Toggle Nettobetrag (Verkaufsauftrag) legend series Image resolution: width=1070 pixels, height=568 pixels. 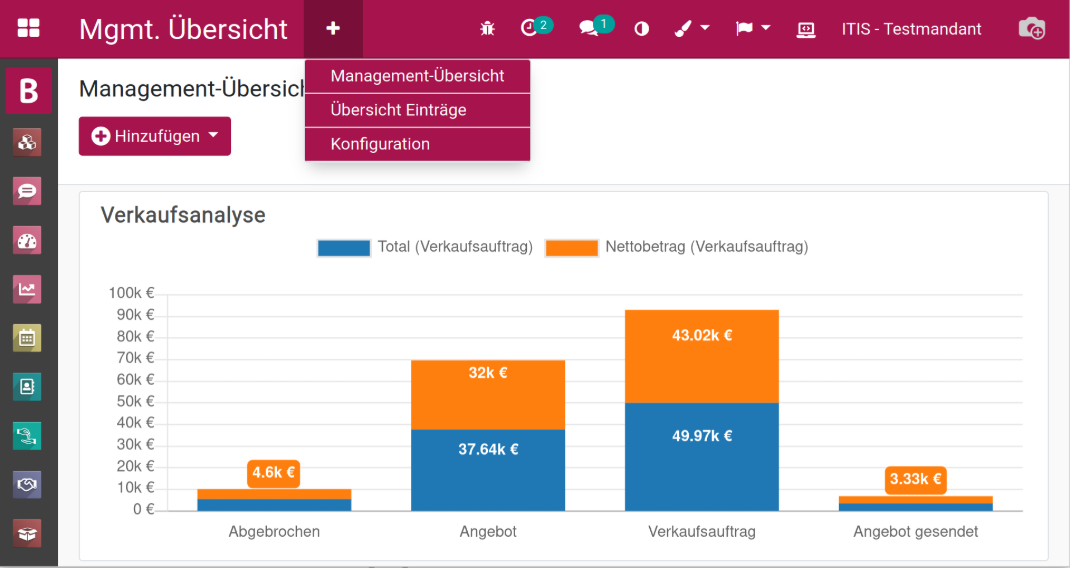(677, 247)
